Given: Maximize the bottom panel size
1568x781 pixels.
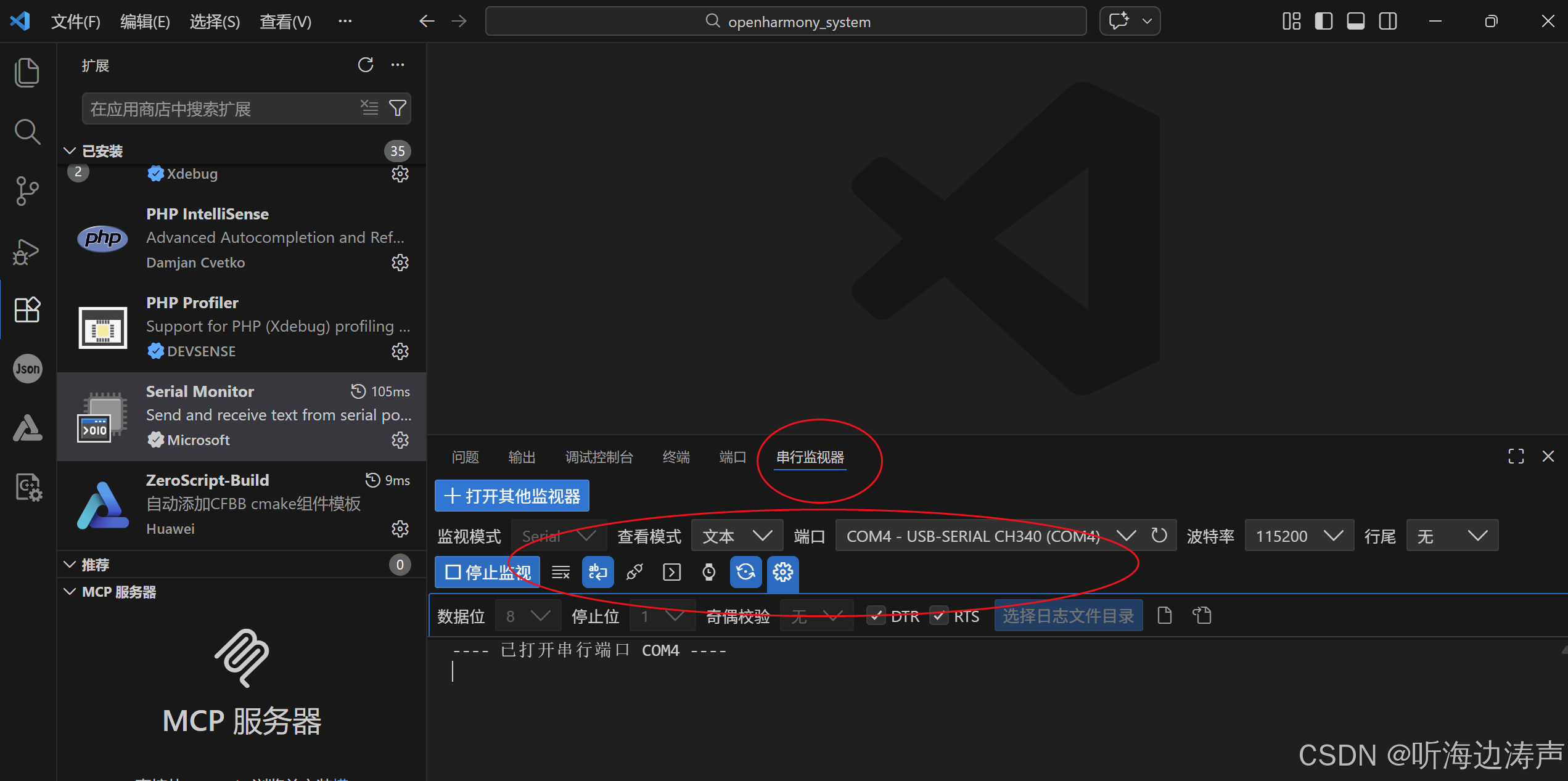Looking at the screenshot, I should pyautogui.click(x=1516, y=457).
